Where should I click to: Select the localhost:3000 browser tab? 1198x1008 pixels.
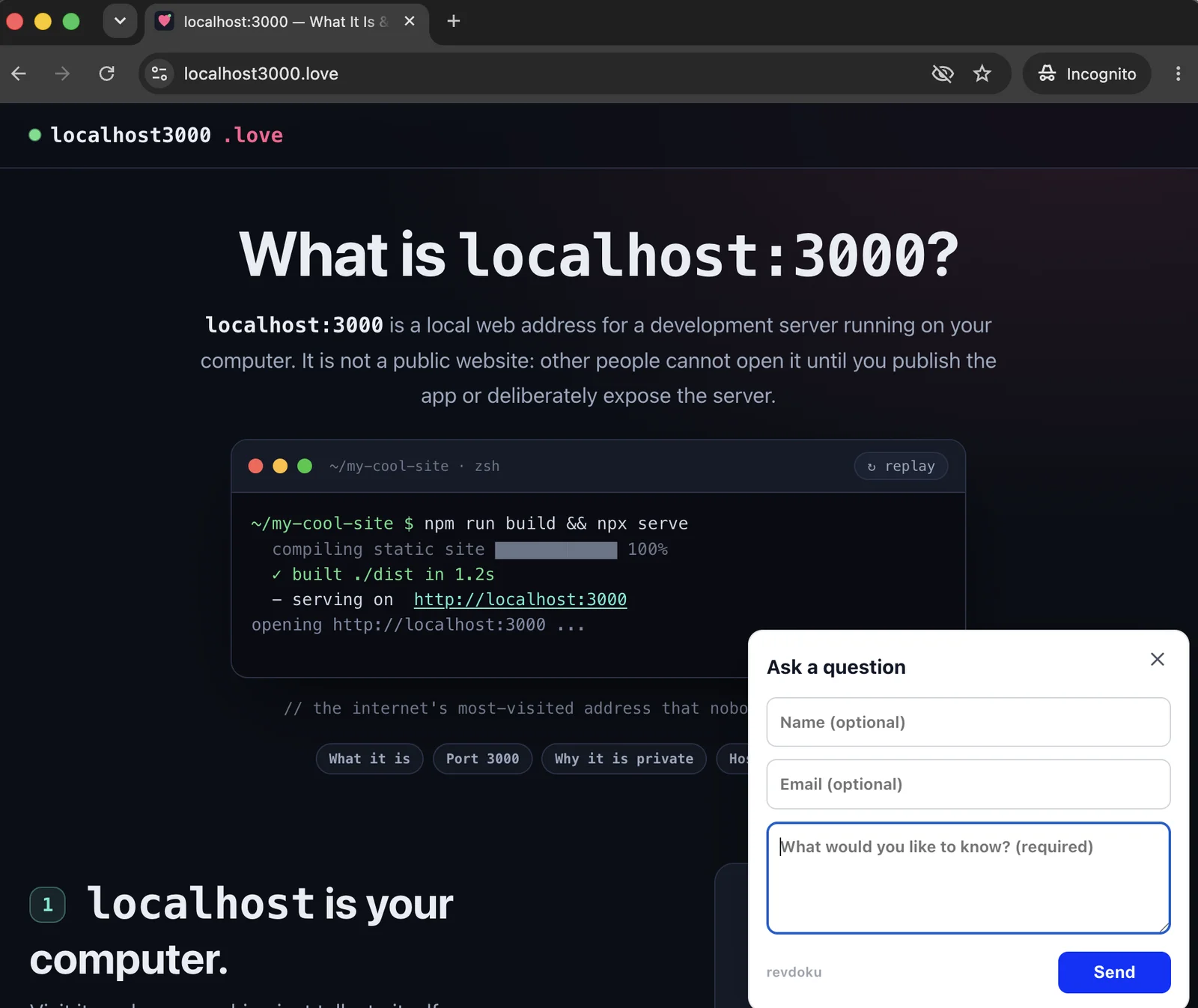point(287,22)
